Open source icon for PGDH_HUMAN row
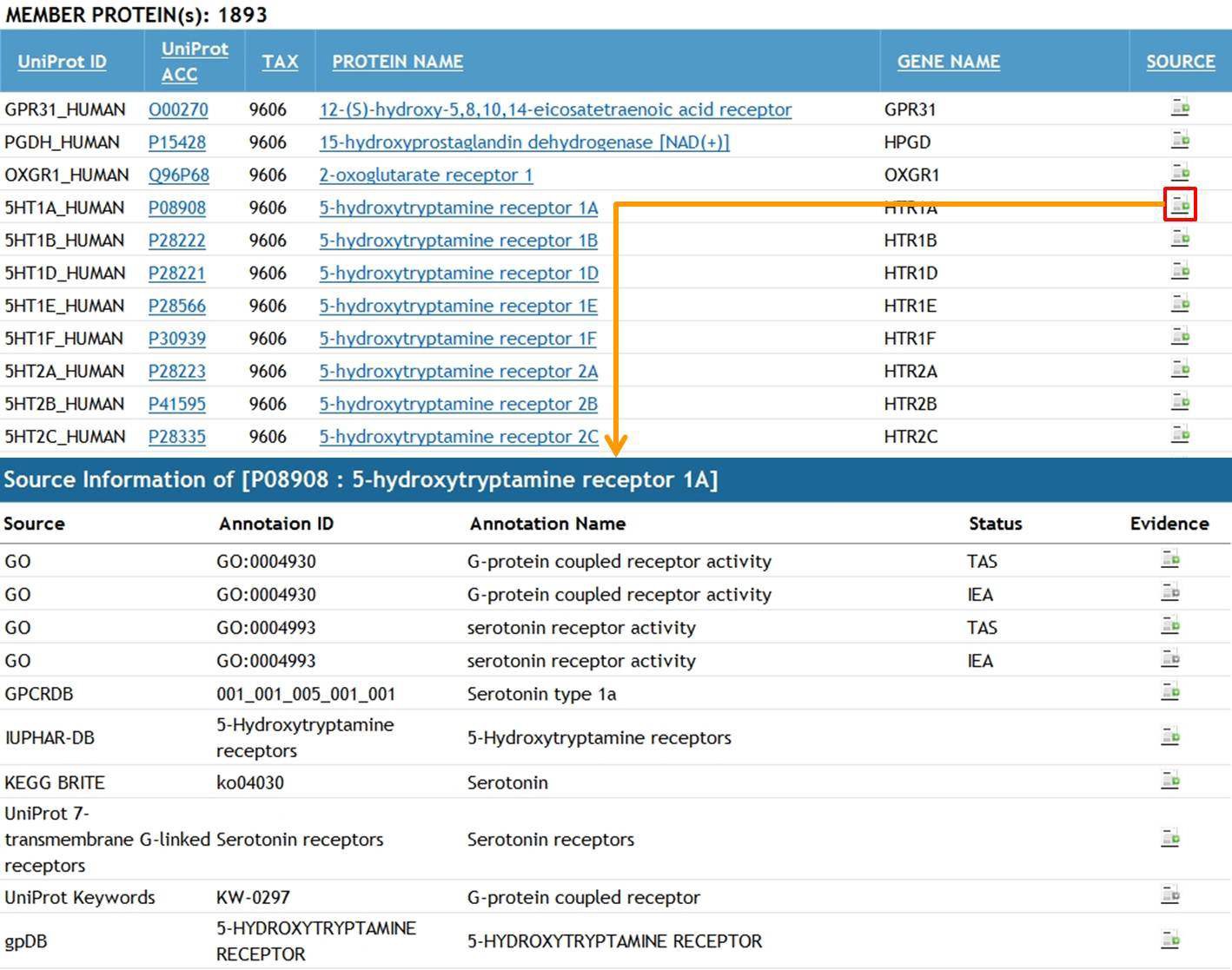The height and width of the screenshot is (970, 1232). [x=1180, y=140]
